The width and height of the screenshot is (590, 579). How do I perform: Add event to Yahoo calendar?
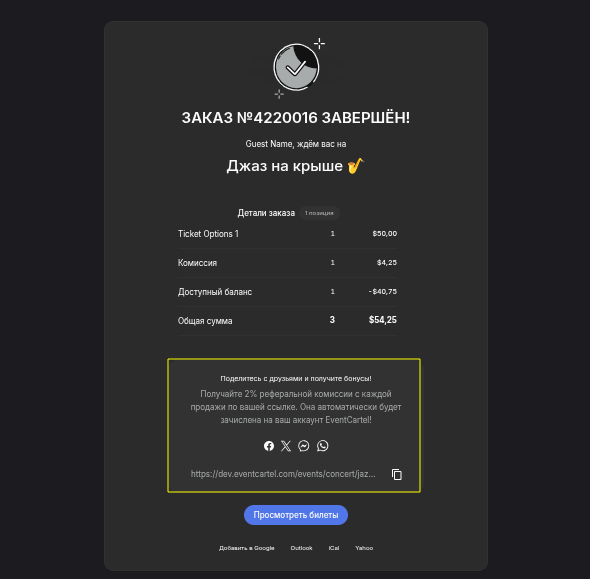tap(364, 548)
